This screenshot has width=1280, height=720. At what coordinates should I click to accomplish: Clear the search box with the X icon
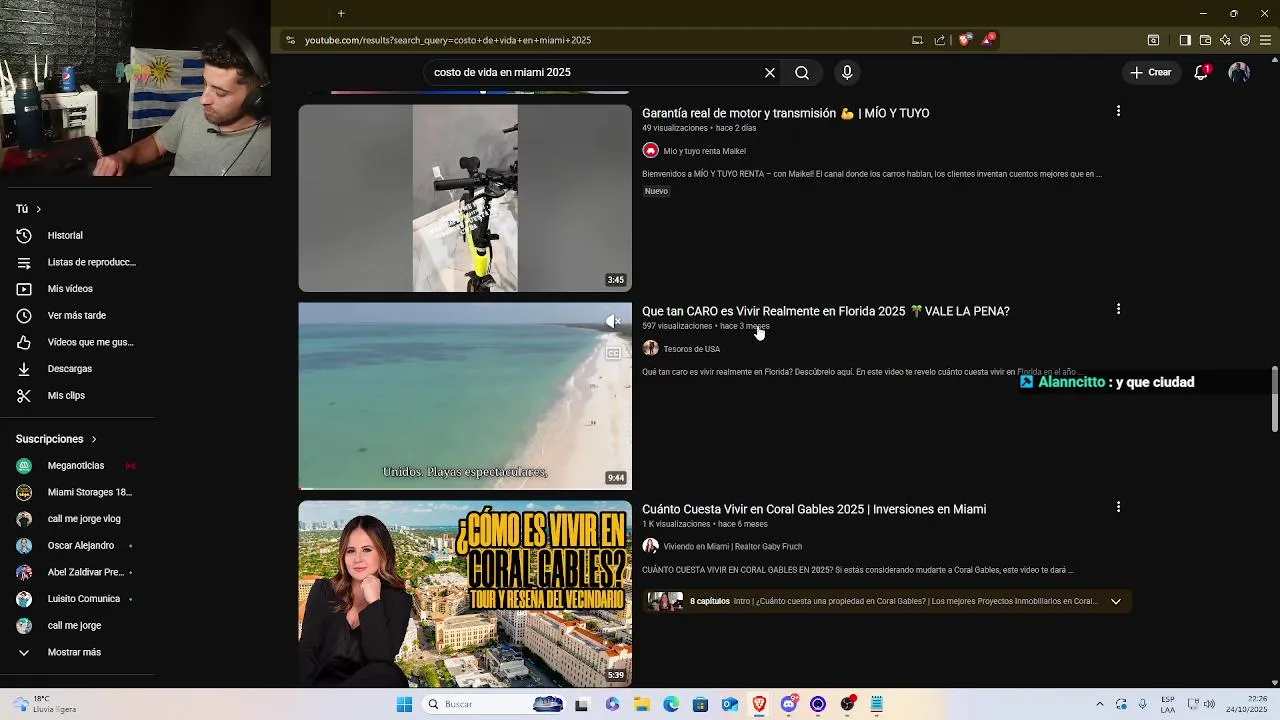pyautogui.click(x=770, y=73)
